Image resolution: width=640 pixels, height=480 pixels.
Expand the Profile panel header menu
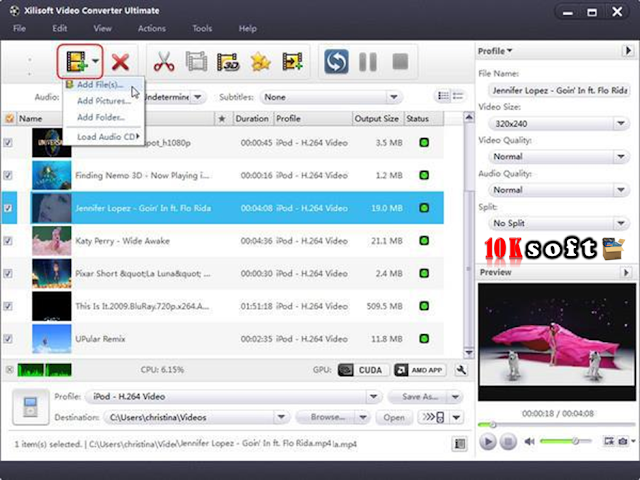(x=495, y=51)
